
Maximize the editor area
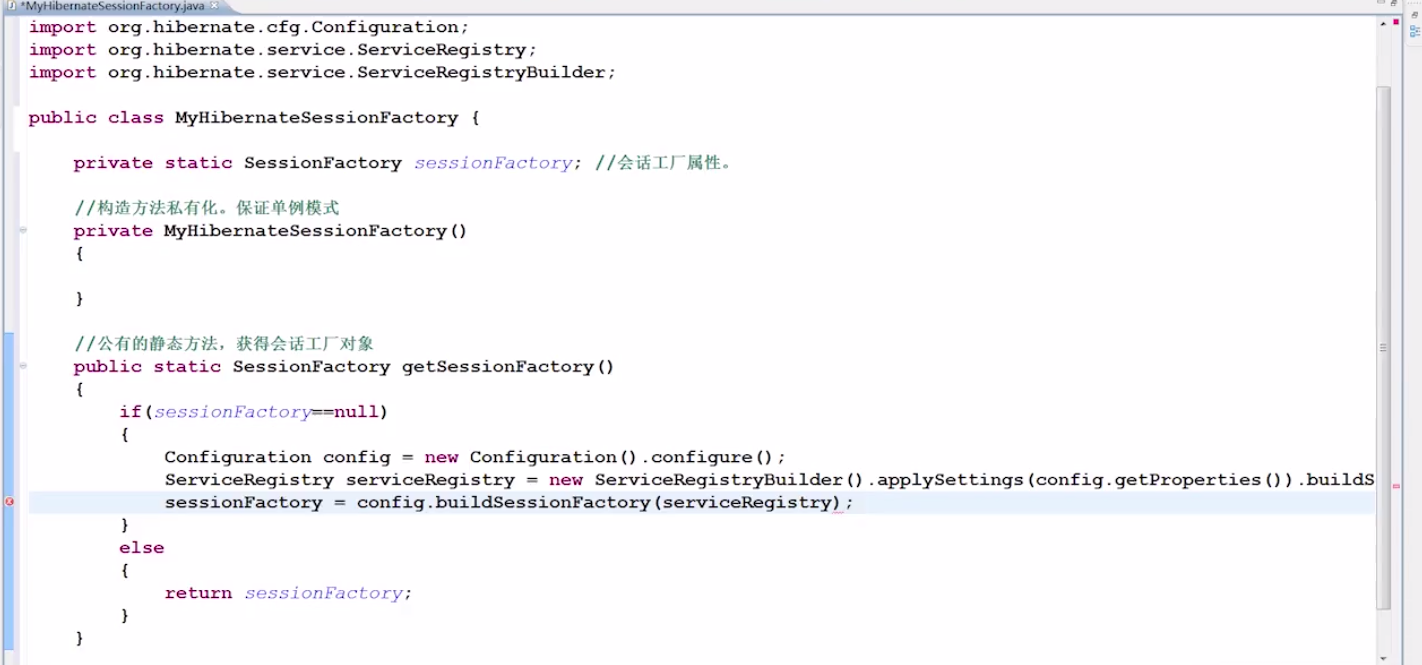click(x=1394, y=4)
